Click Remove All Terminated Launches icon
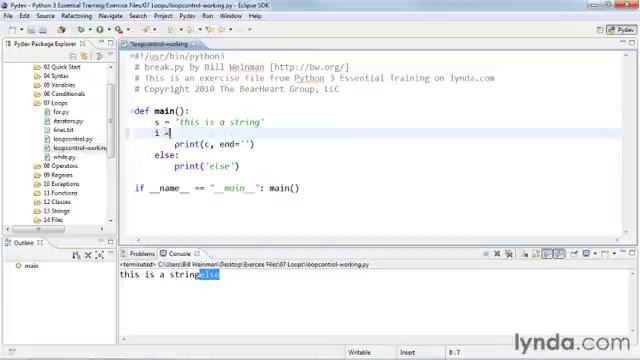The width and height of the screenshot is (640, 360). click(509, 254)
